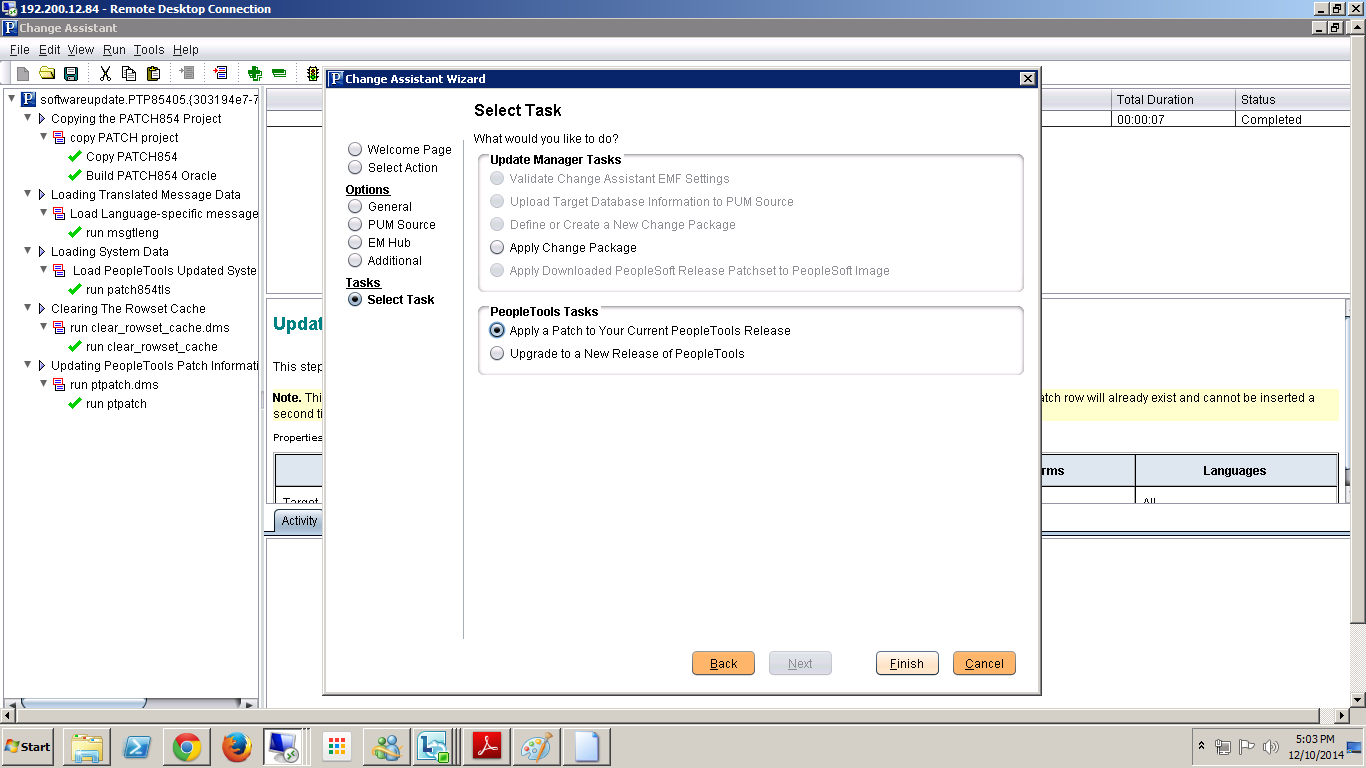
Task: Cut selection with the scissors toolbar icon
Action: coord(105,73)
